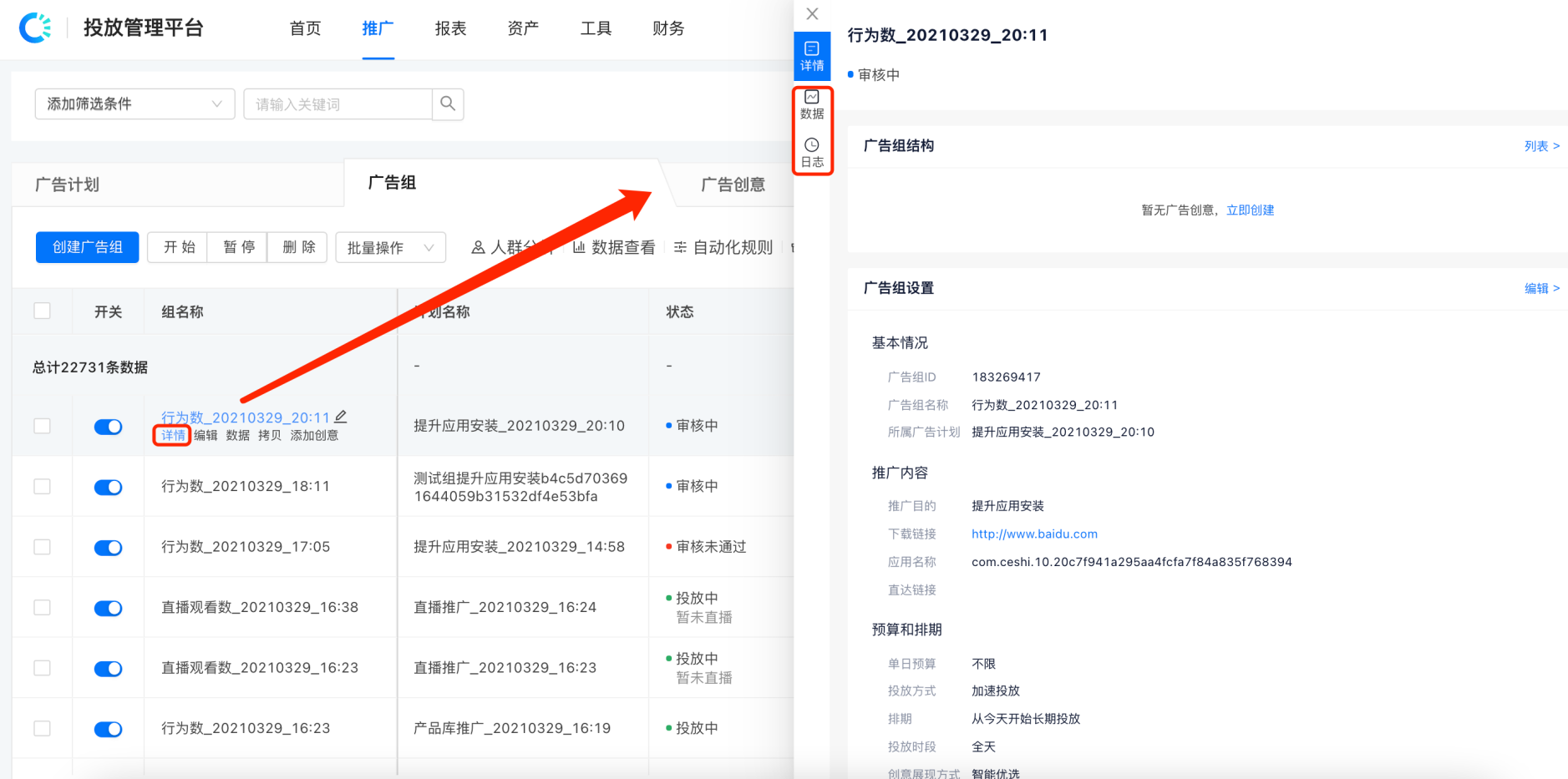Screen dimensions: 1568x779
Task: Expand the 批量操作 dropdown
Action: 390,246
